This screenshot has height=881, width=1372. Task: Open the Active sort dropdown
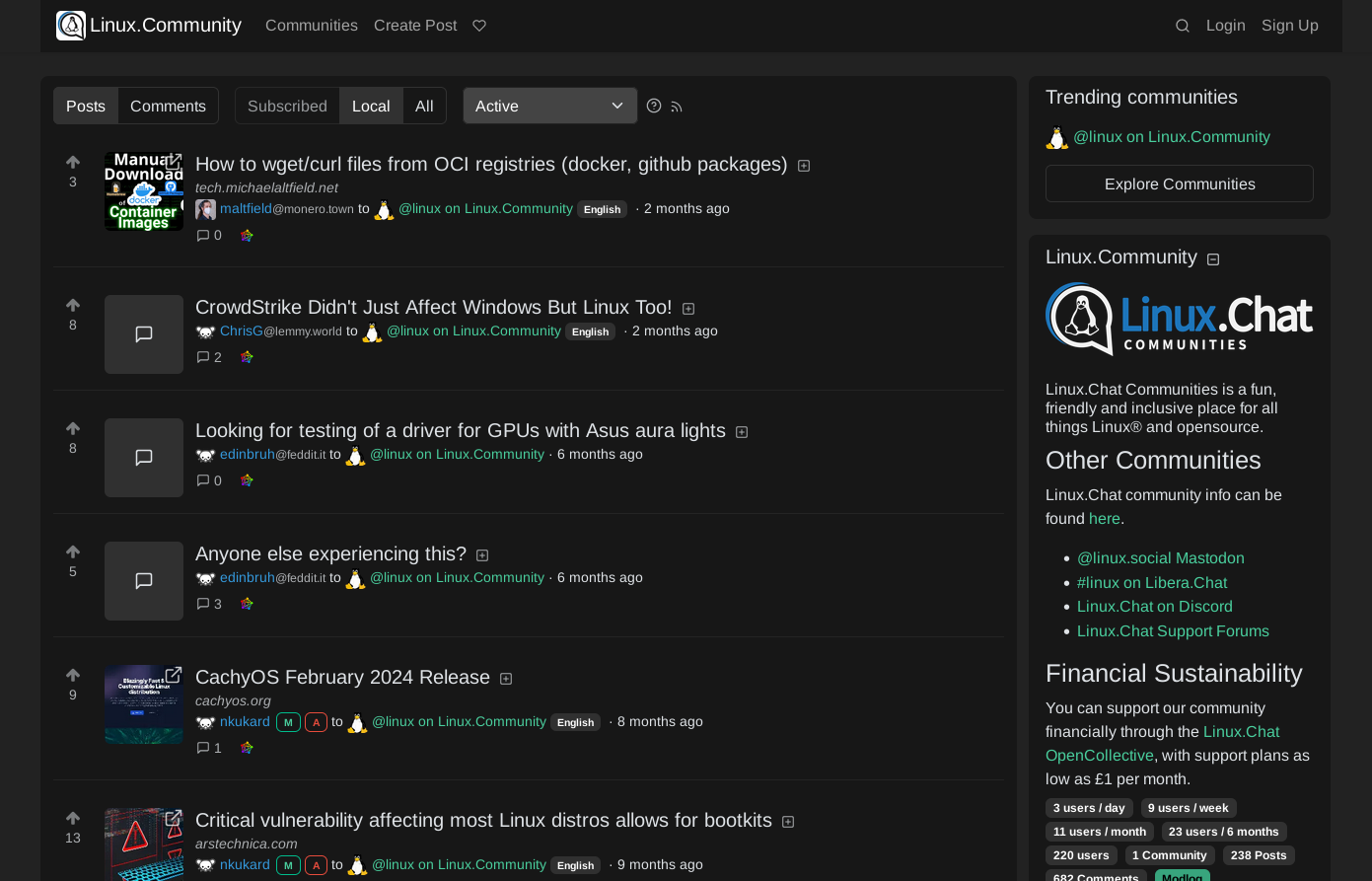click(550, 106)
